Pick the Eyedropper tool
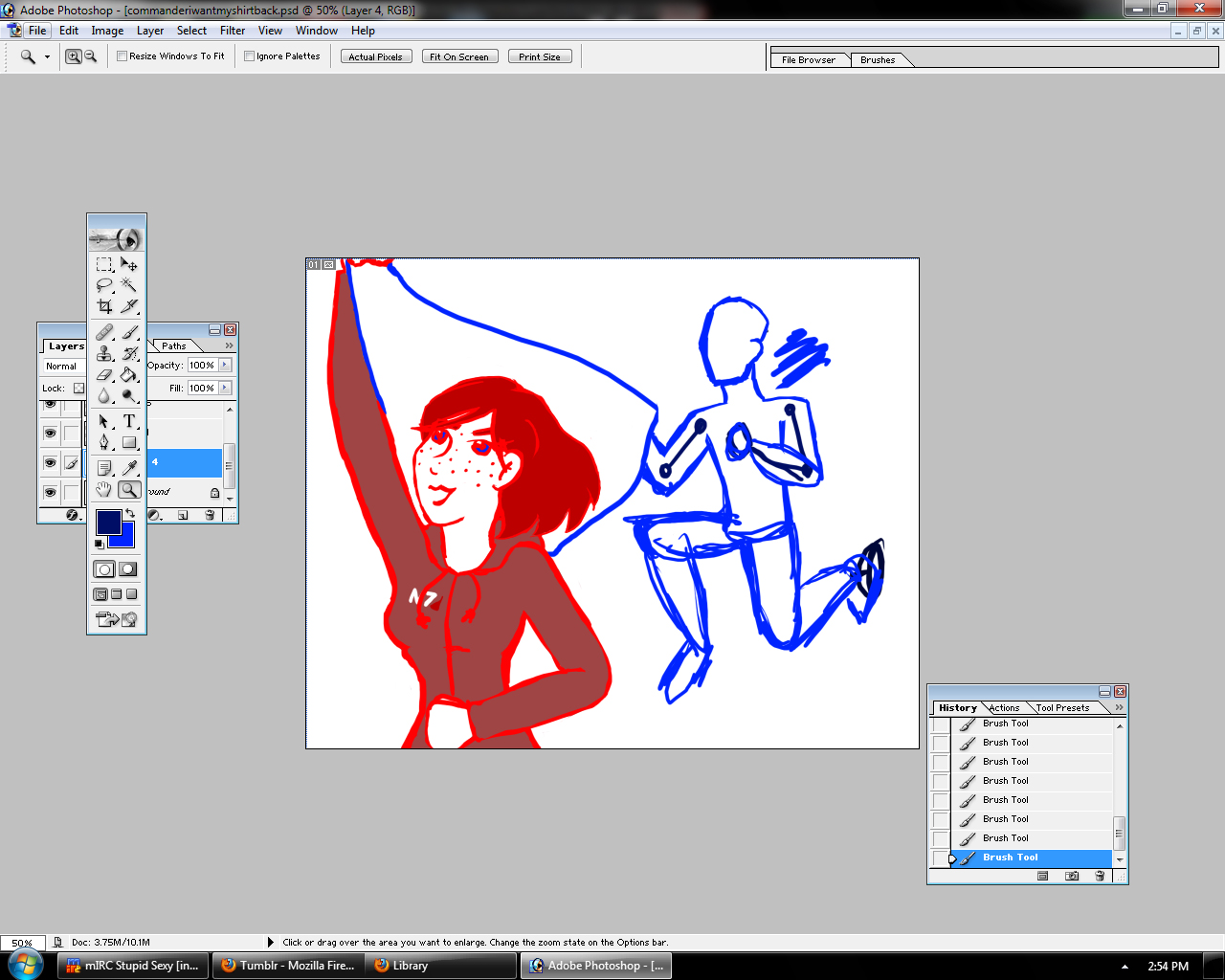Screen dimensions: 1225x980 pos(129,468)
